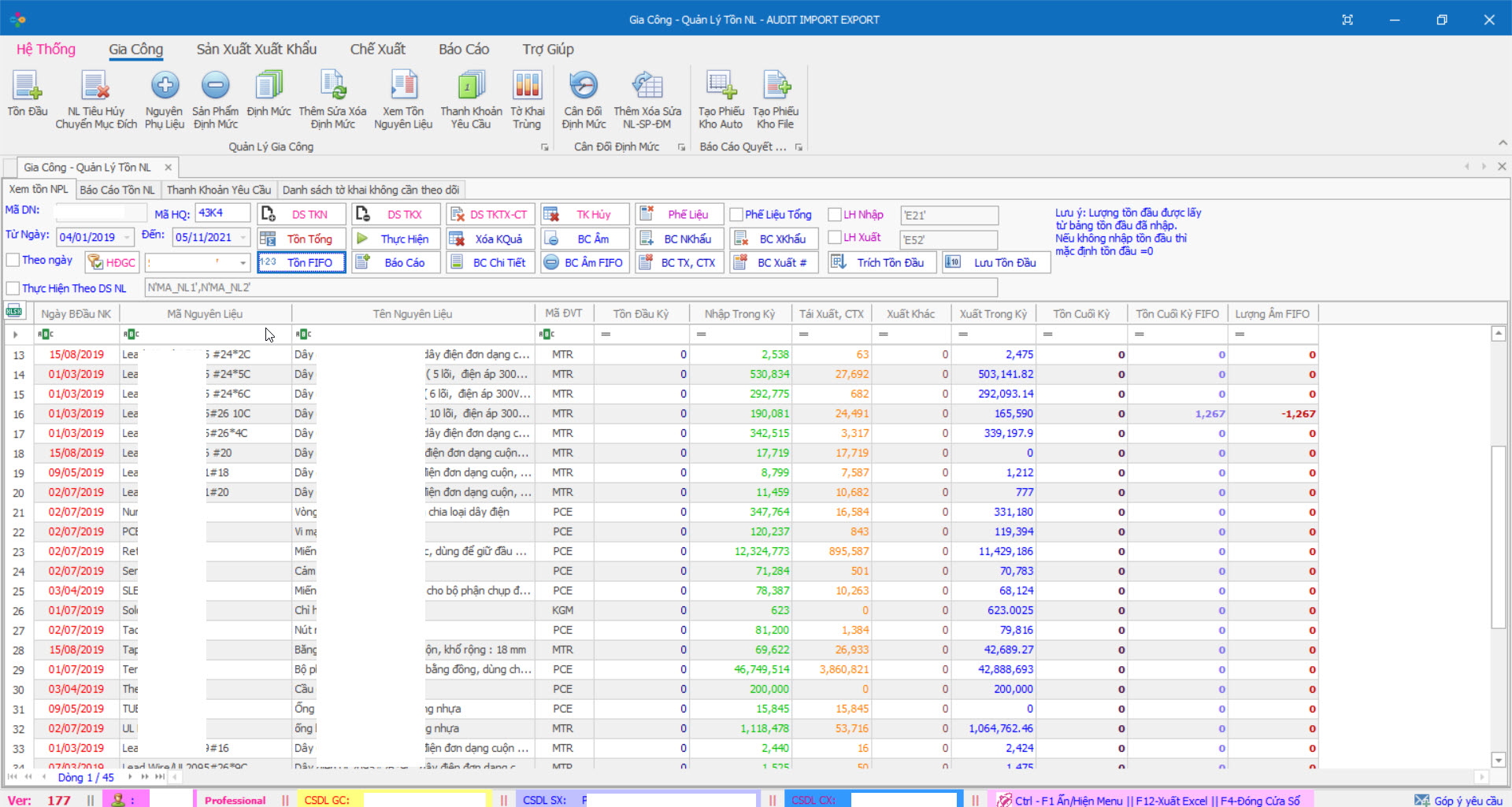Expand the Đến date picker dropdown

point(243,238)
